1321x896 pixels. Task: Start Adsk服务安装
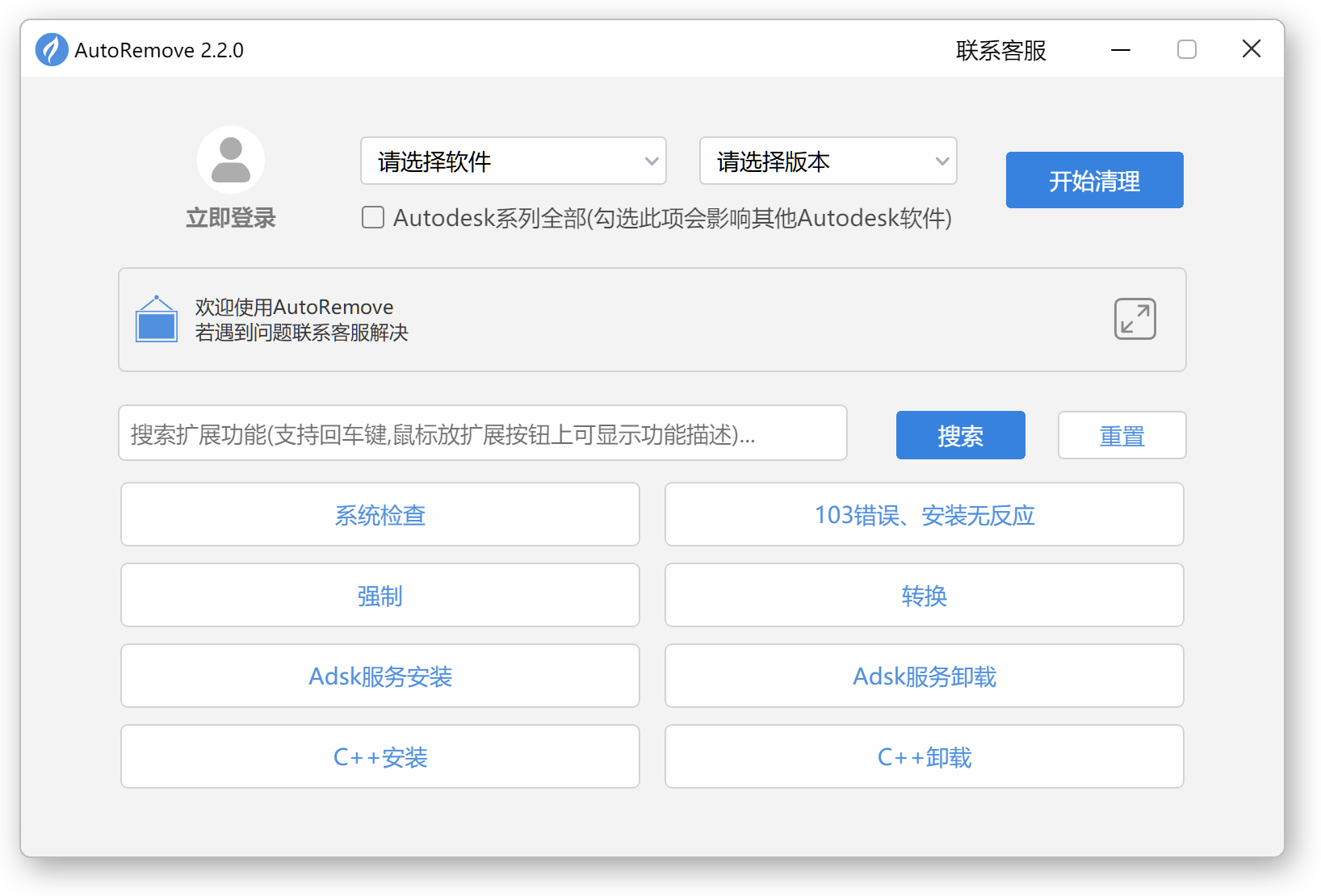(380, 676)
